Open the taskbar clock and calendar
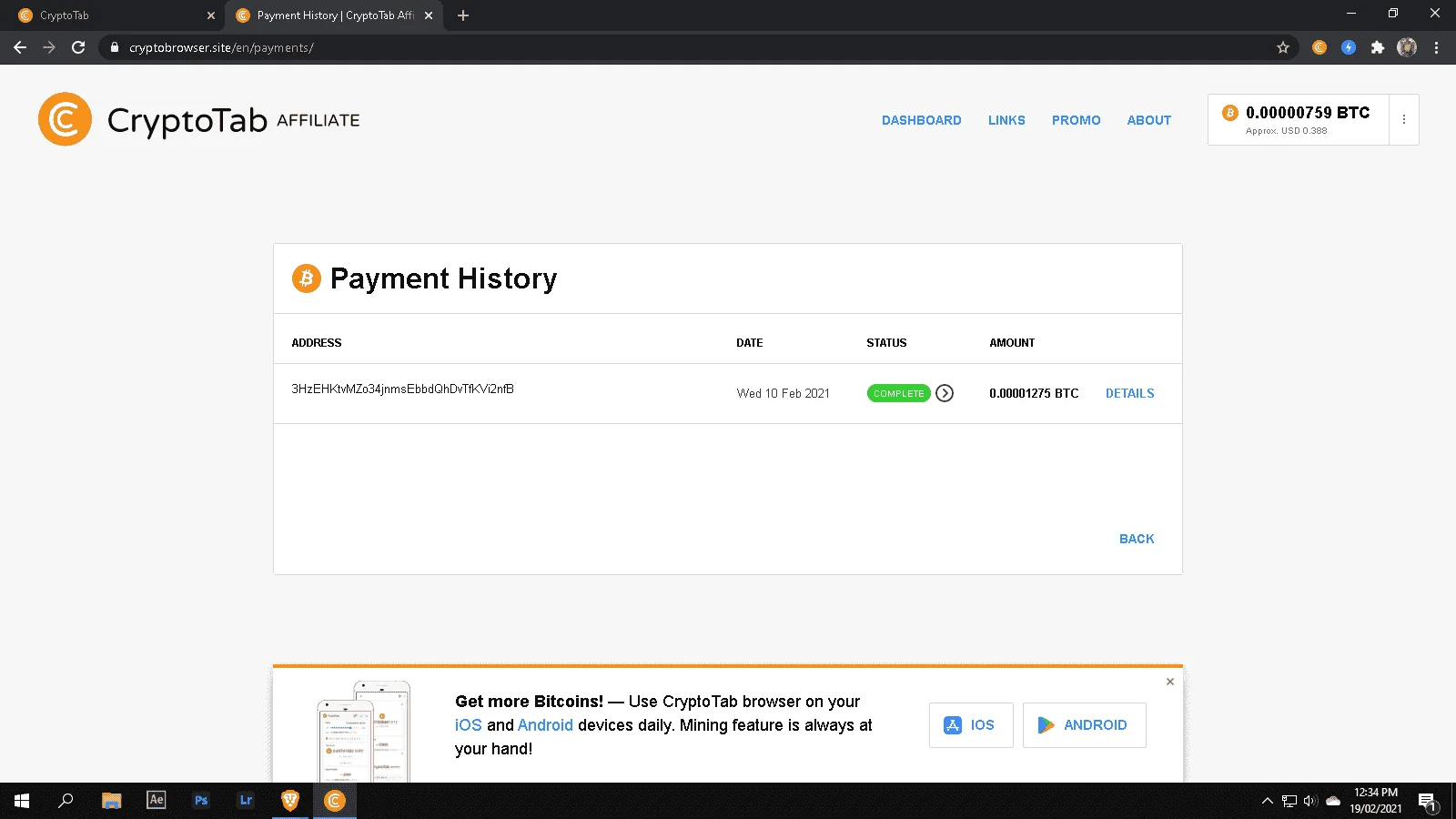Viewport: 1456px width, 819px height. (1376, 801)
